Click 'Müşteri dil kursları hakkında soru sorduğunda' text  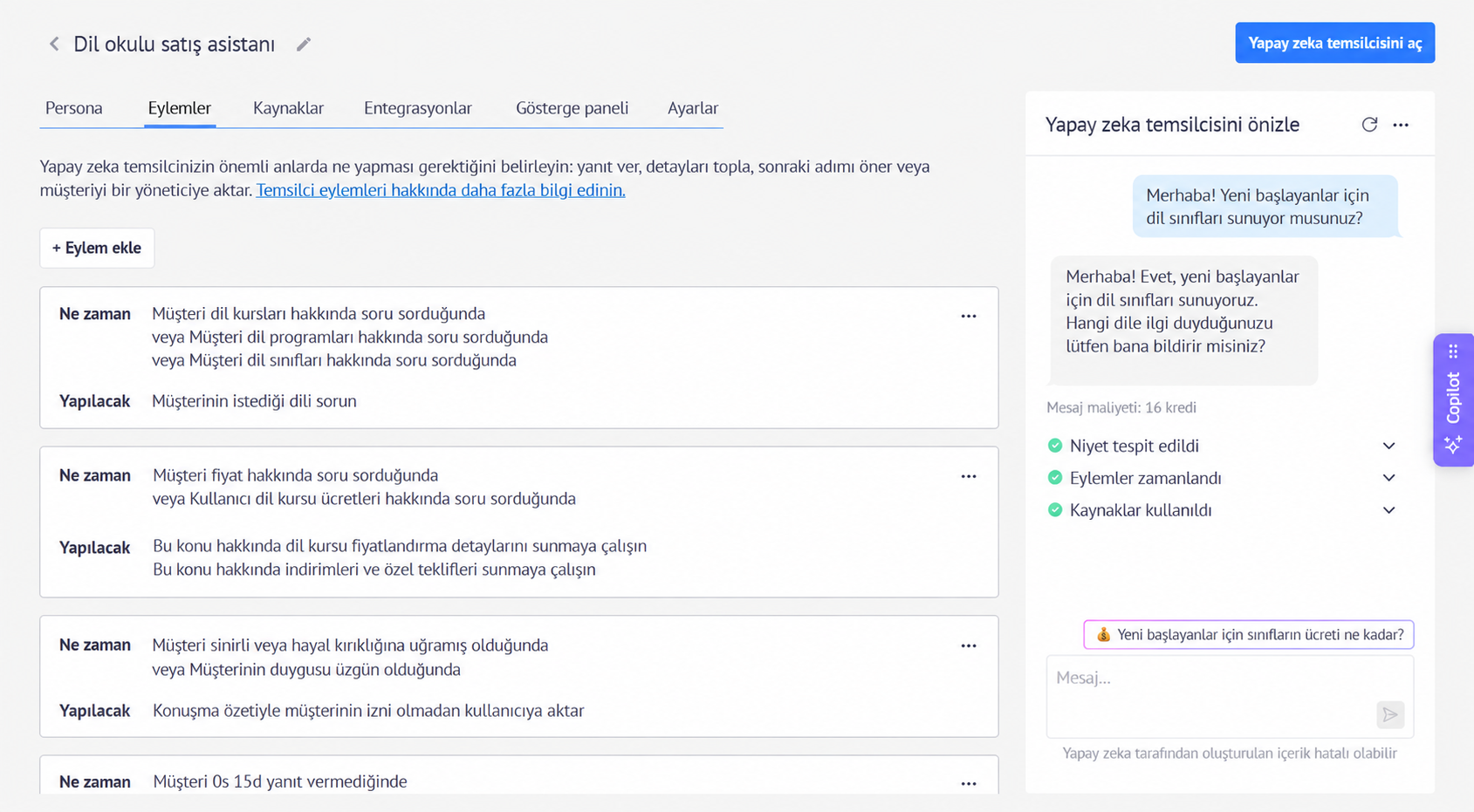[x=319, y=313]
